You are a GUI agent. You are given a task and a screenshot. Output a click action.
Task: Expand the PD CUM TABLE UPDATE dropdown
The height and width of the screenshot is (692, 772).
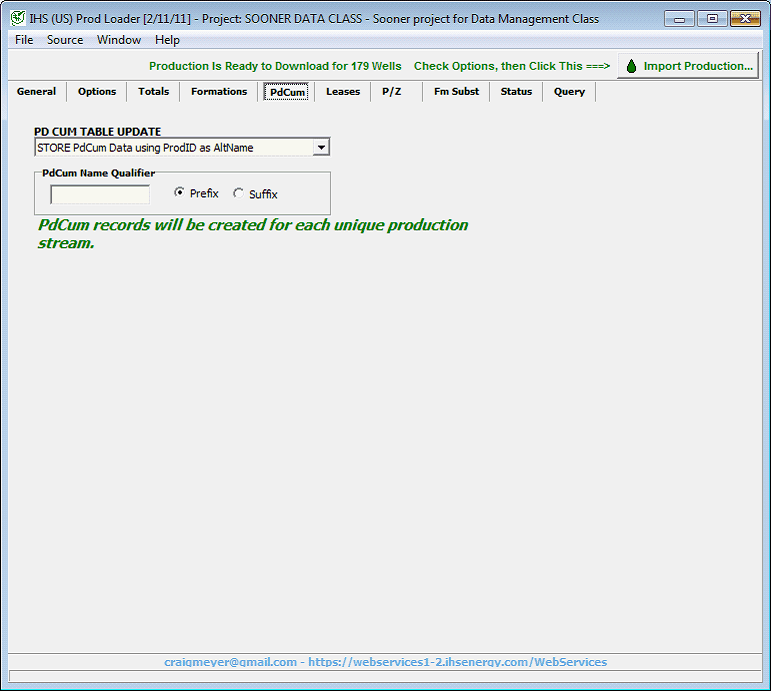coord(320,148)
